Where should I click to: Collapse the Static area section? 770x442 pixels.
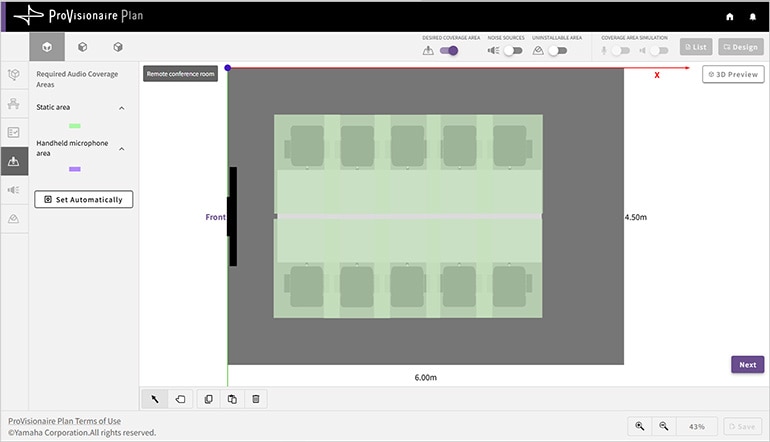click(122, 107)
